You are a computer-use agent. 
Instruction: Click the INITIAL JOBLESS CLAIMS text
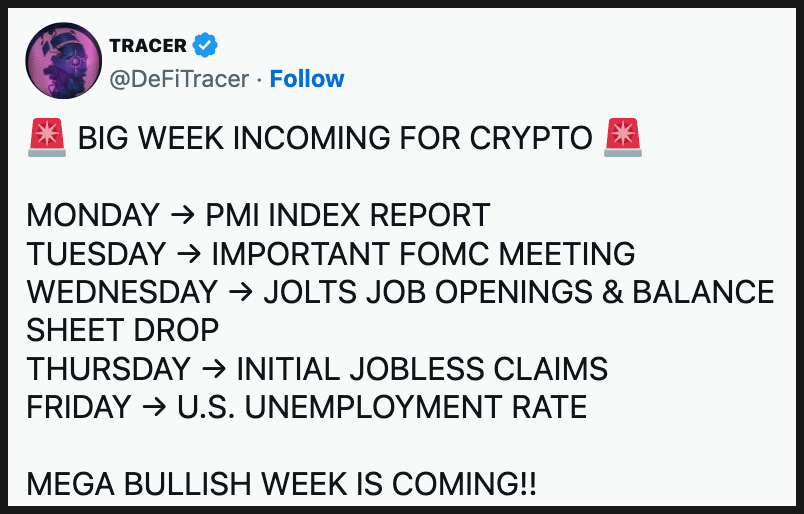(422, 369)
